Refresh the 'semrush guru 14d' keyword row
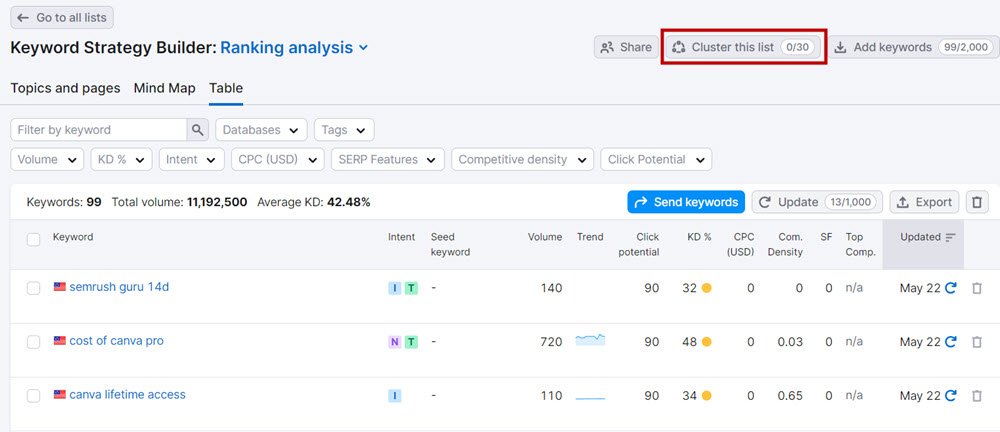Image resolution: width=1000 pixels, height=432 pixels. 950,288
